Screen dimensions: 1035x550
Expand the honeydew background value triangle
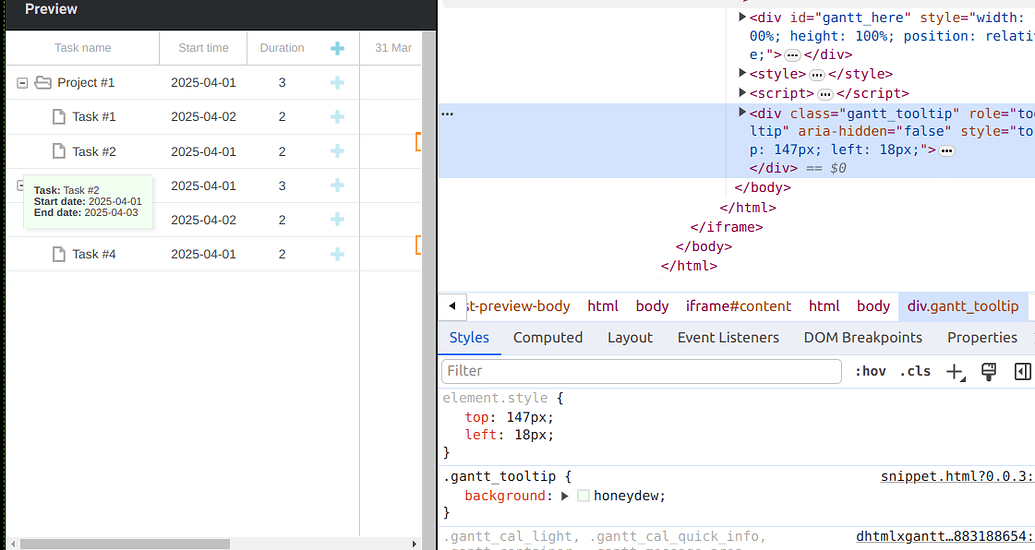pyautogui.click(x=564, y=496)
